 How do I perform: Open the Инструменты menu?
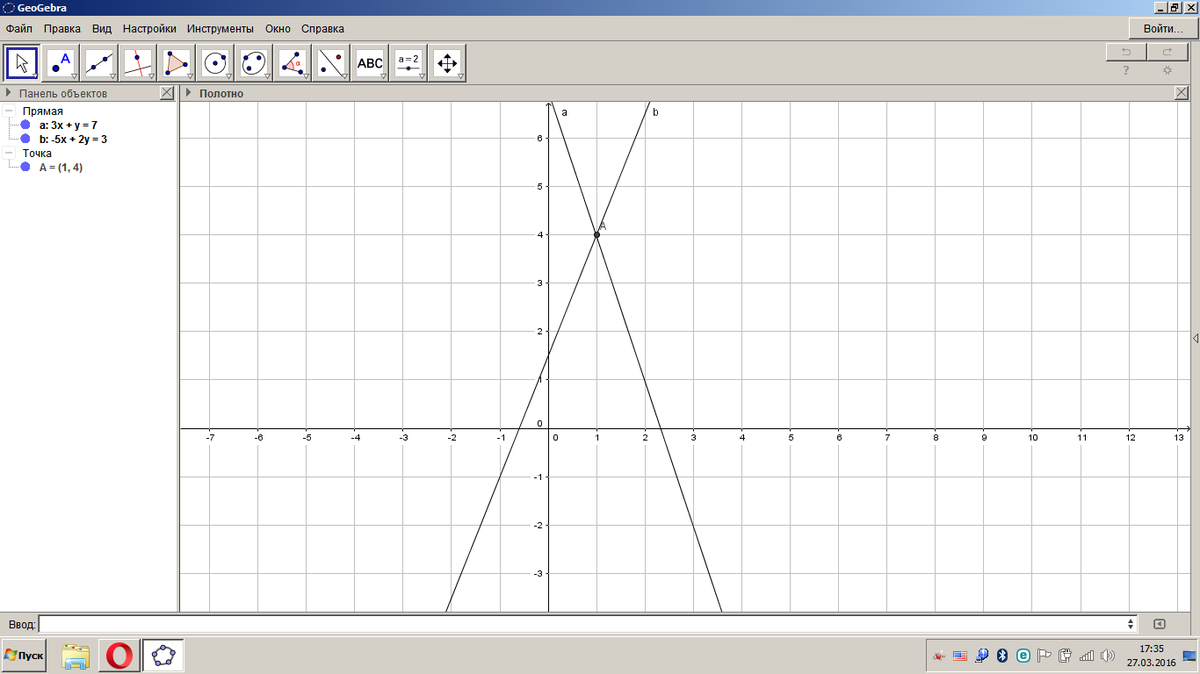pos(219,29)
